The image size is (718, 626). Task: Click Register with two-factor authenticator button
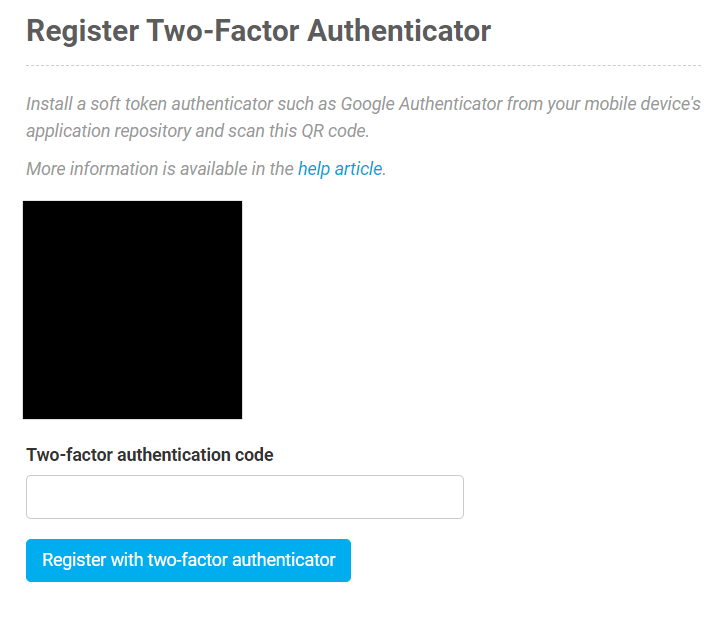[188, 560]
